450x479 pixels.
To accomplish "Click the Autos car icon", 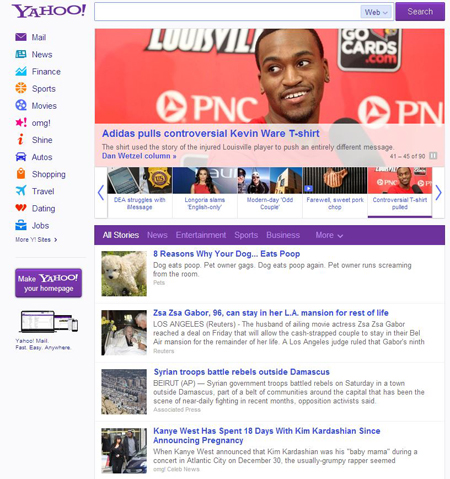I will tap(21, 156).
